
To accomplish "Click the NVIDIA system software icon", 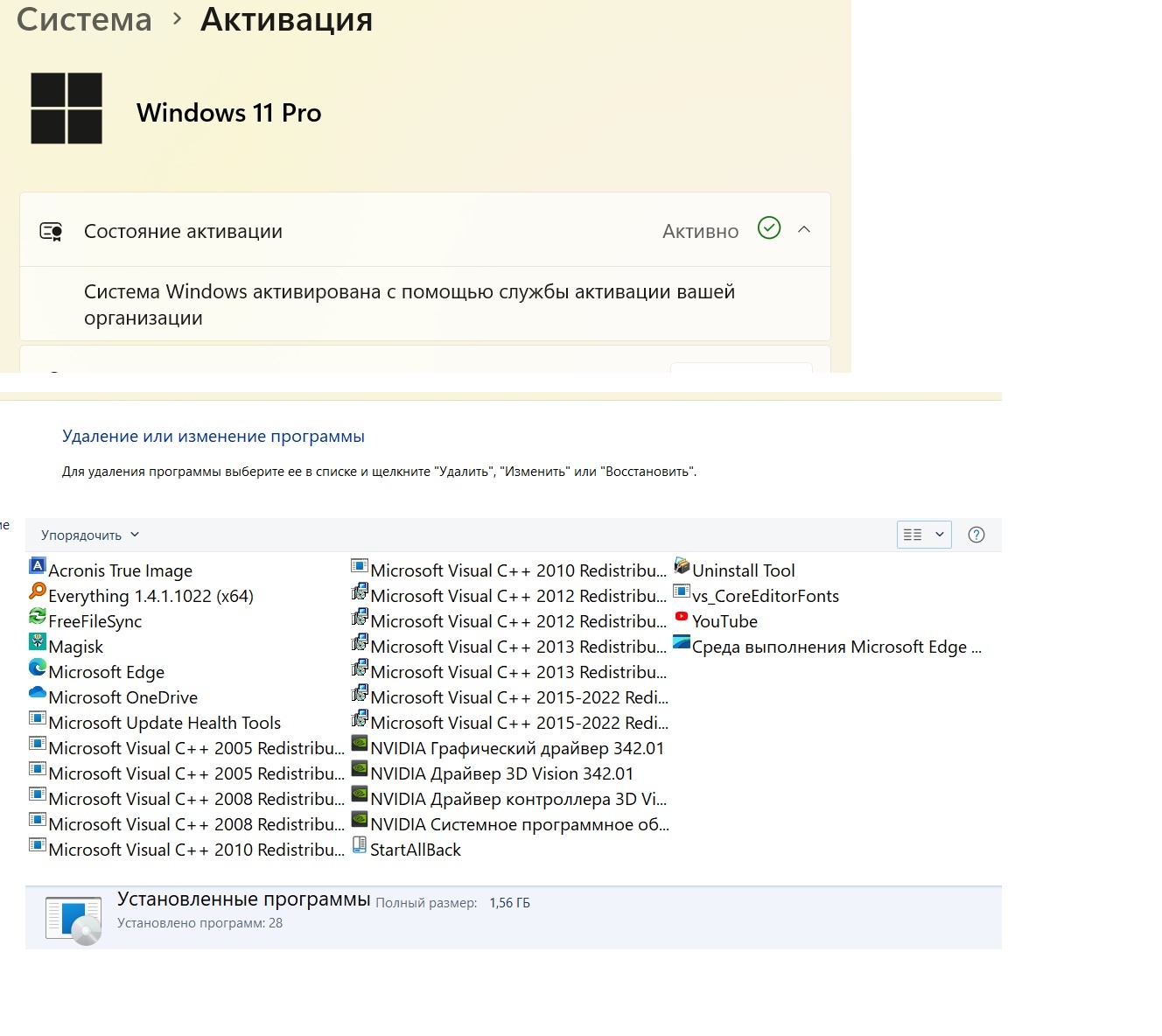I will point(360,820).
